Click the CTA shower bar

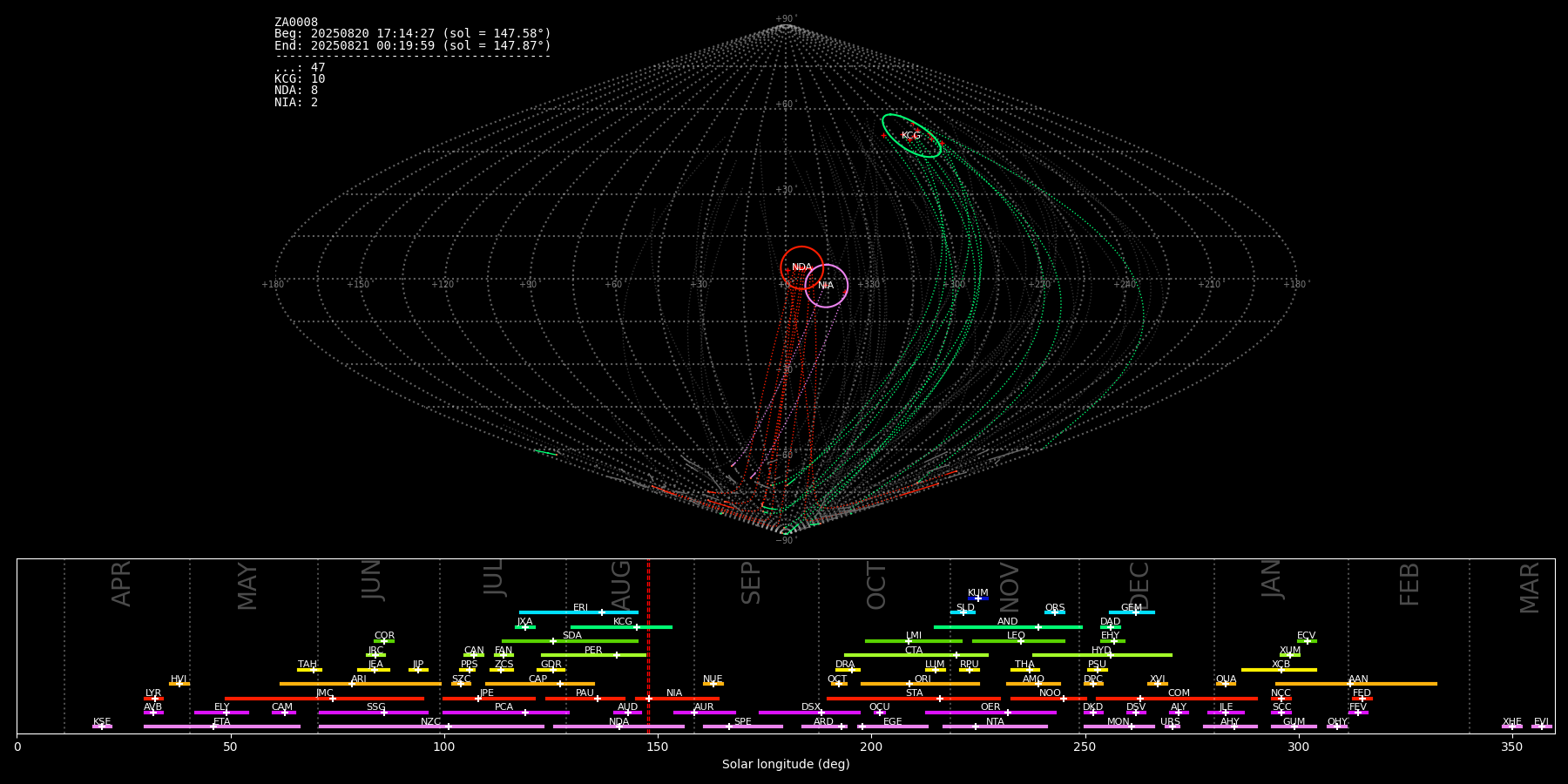pos(916,655)
